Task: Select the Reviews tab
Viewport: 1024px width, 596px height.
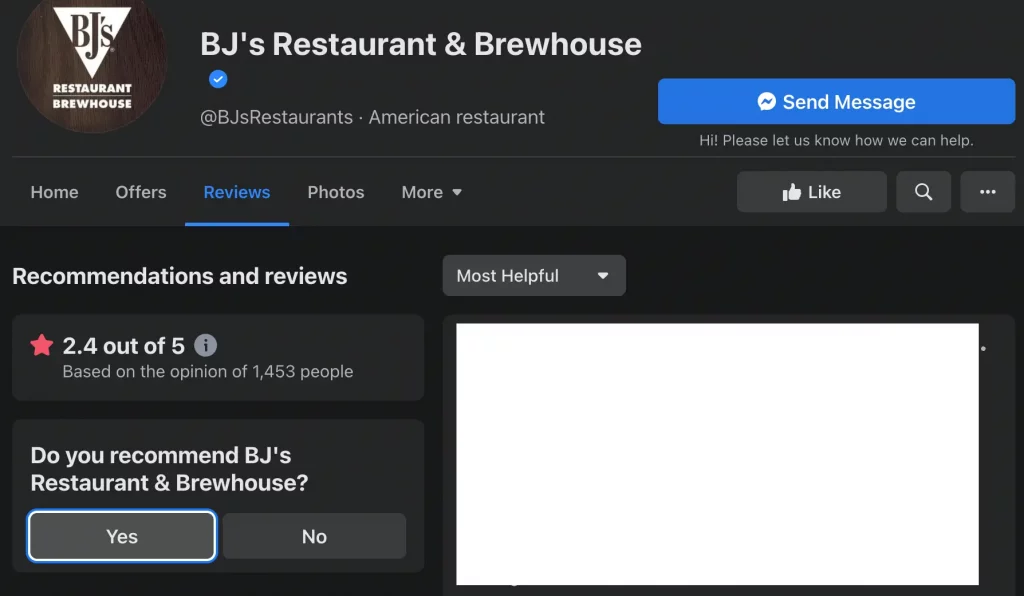Action: click(x=236, y=192)
